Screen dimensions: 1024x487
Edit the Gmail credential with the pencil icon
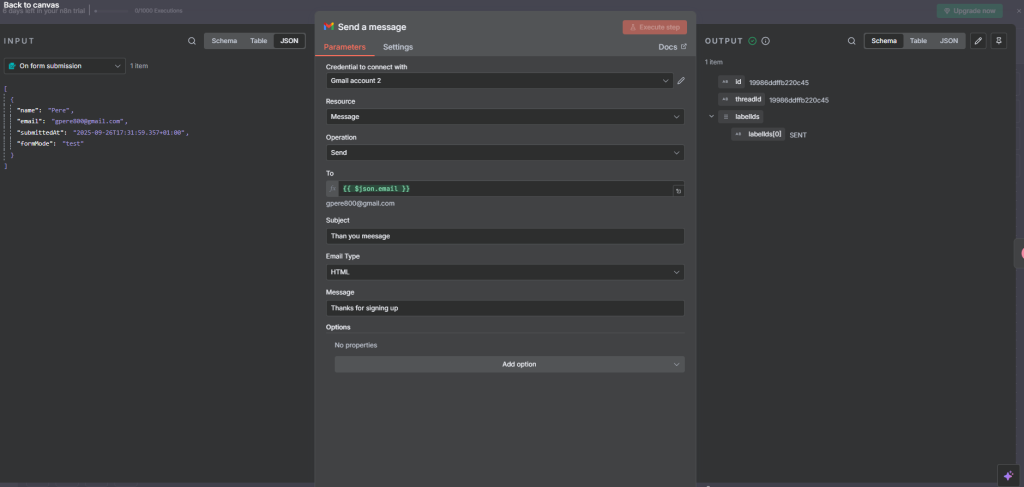(681, 80)
